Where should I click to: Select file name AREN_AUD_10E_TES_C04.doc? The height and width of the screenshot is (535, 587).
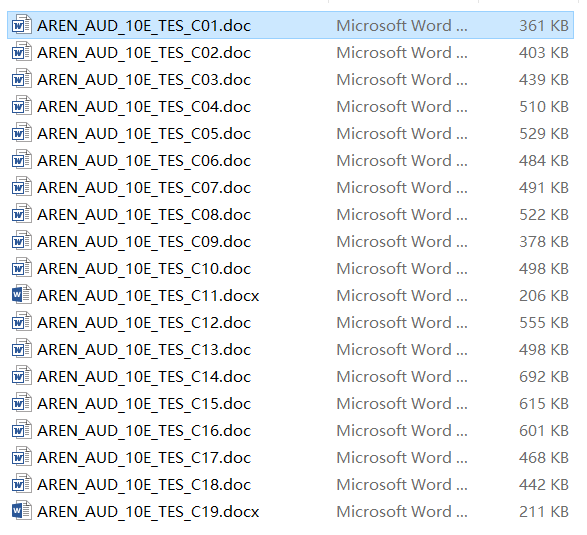point(144,107)
